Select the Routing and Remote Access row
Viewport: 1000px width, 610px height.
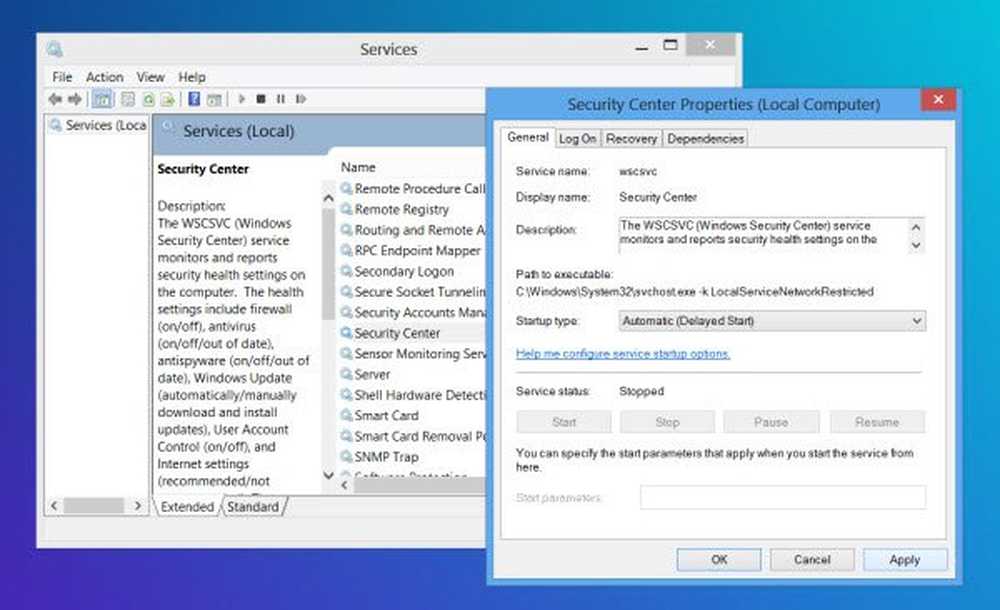[x=412, y=230]
